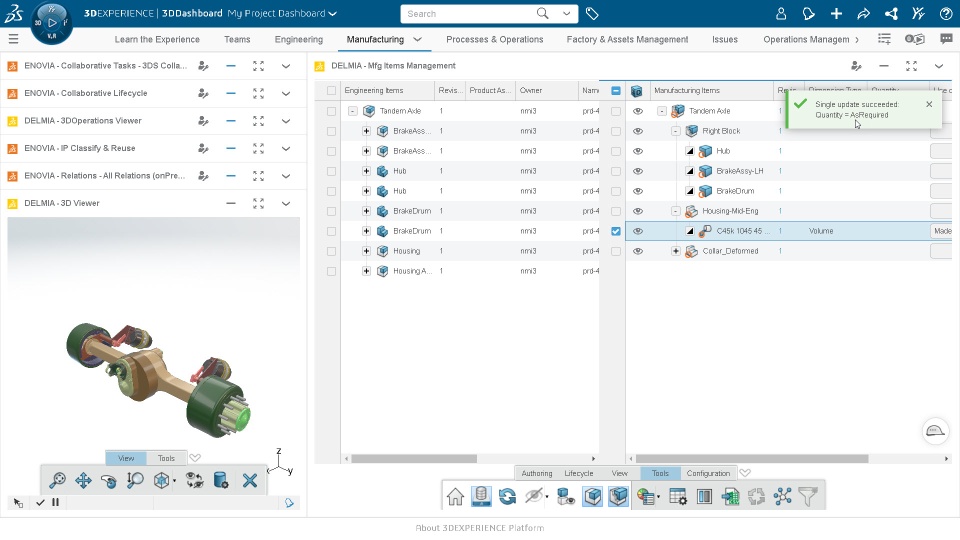Uncheck the C45k 1045 row checkbox

[x=616, y=231]
